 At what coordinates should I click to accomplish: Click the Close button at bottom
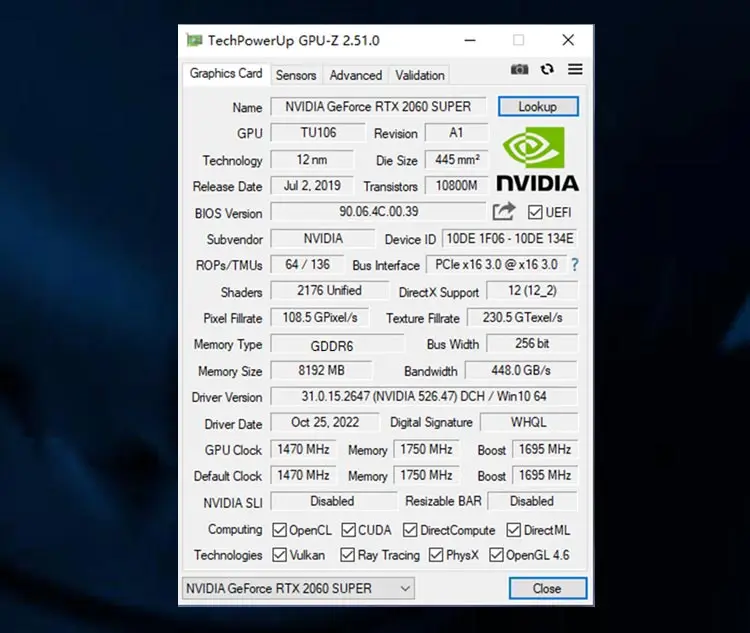click(x=547, y=588)
